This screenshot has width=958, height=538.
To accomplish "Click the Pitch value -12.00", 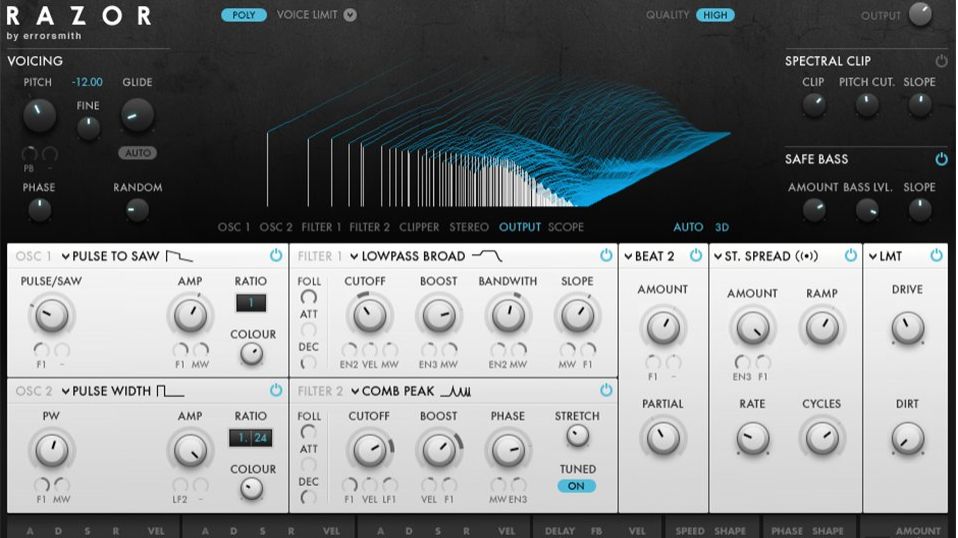I will point(87,82).
